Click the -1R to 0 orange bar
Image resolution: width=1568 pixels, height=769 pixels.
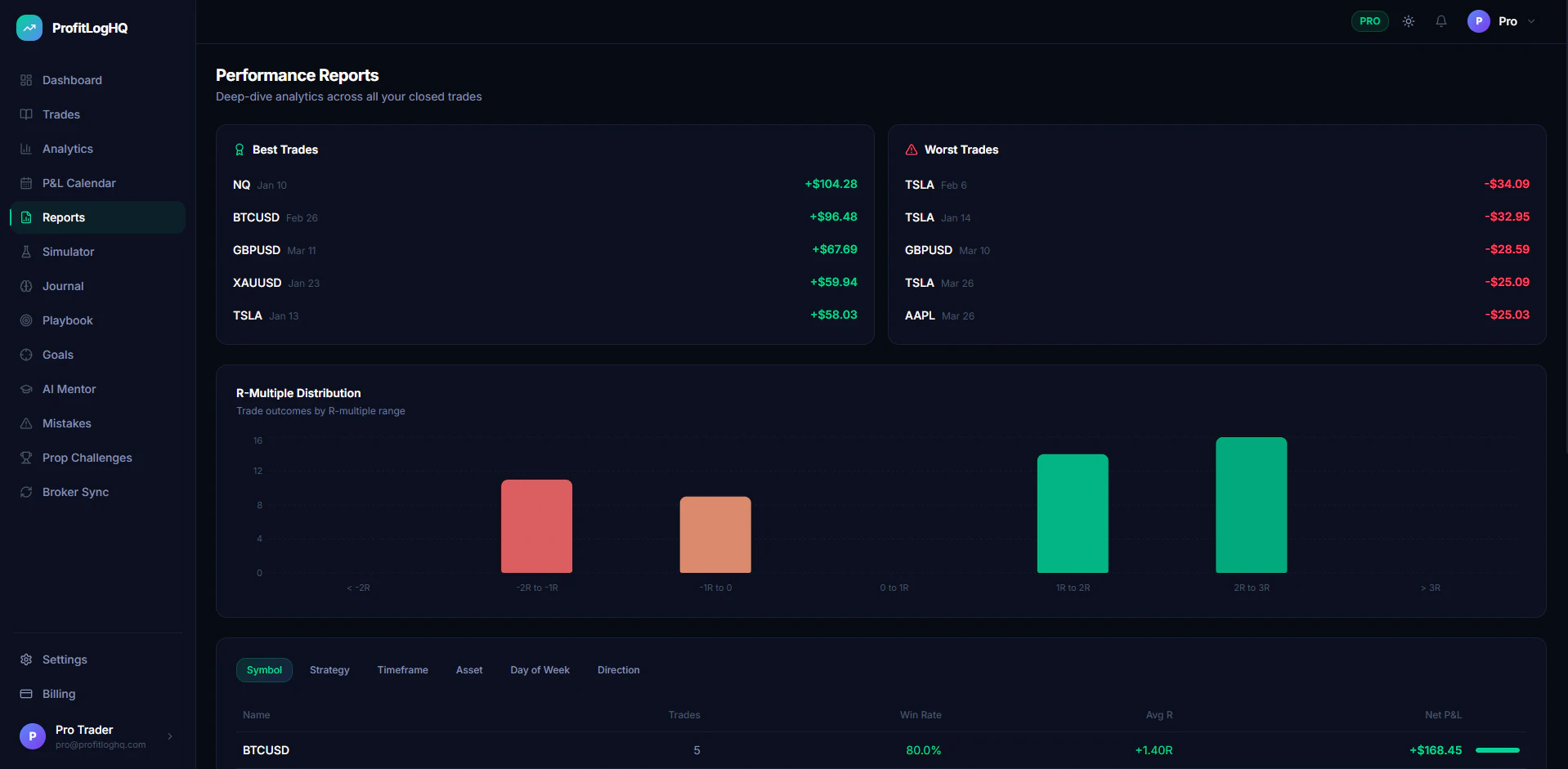tap(715, 534)
